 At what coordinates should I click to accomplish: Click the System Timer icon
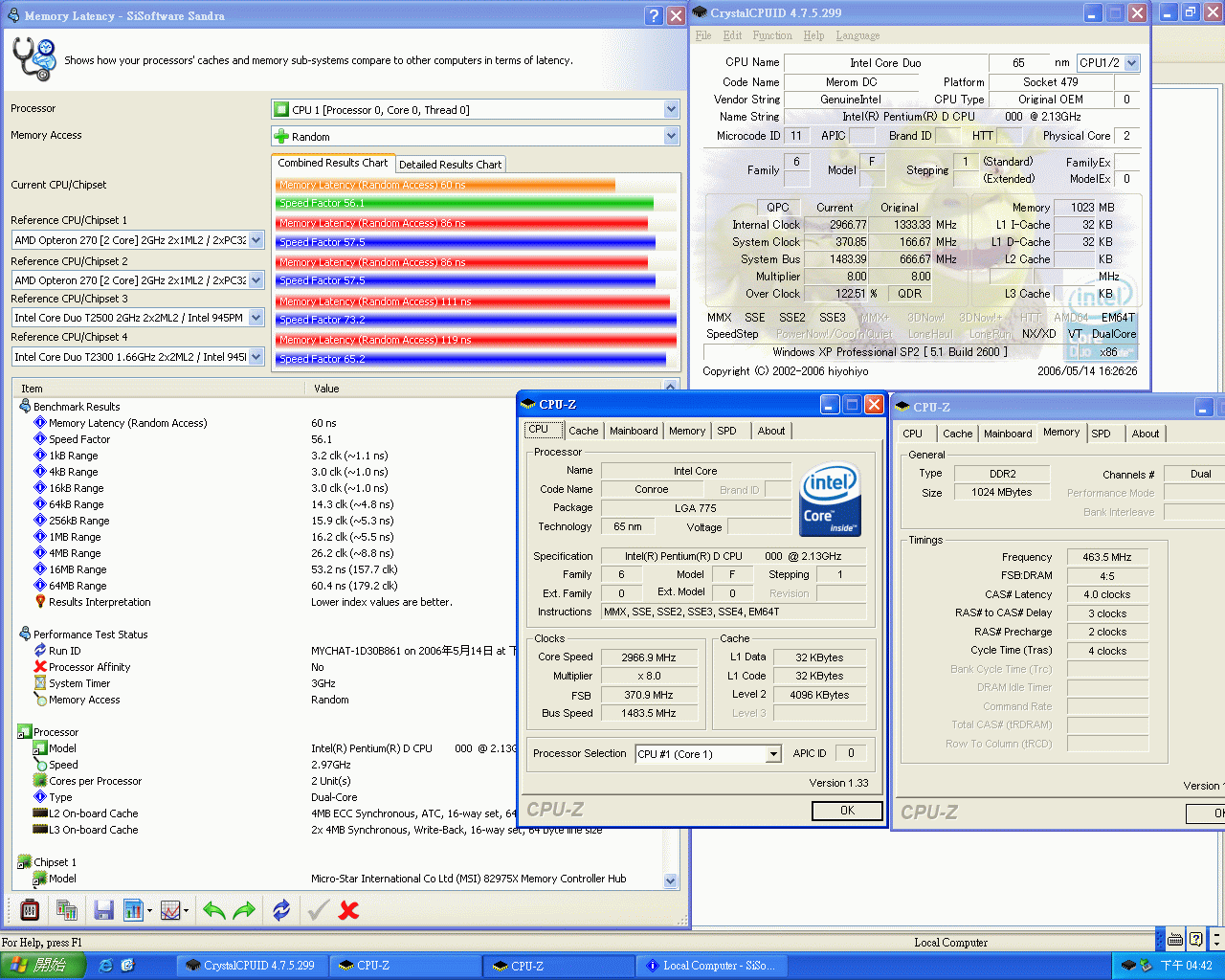pyautogui.click(x=40, y=683)
